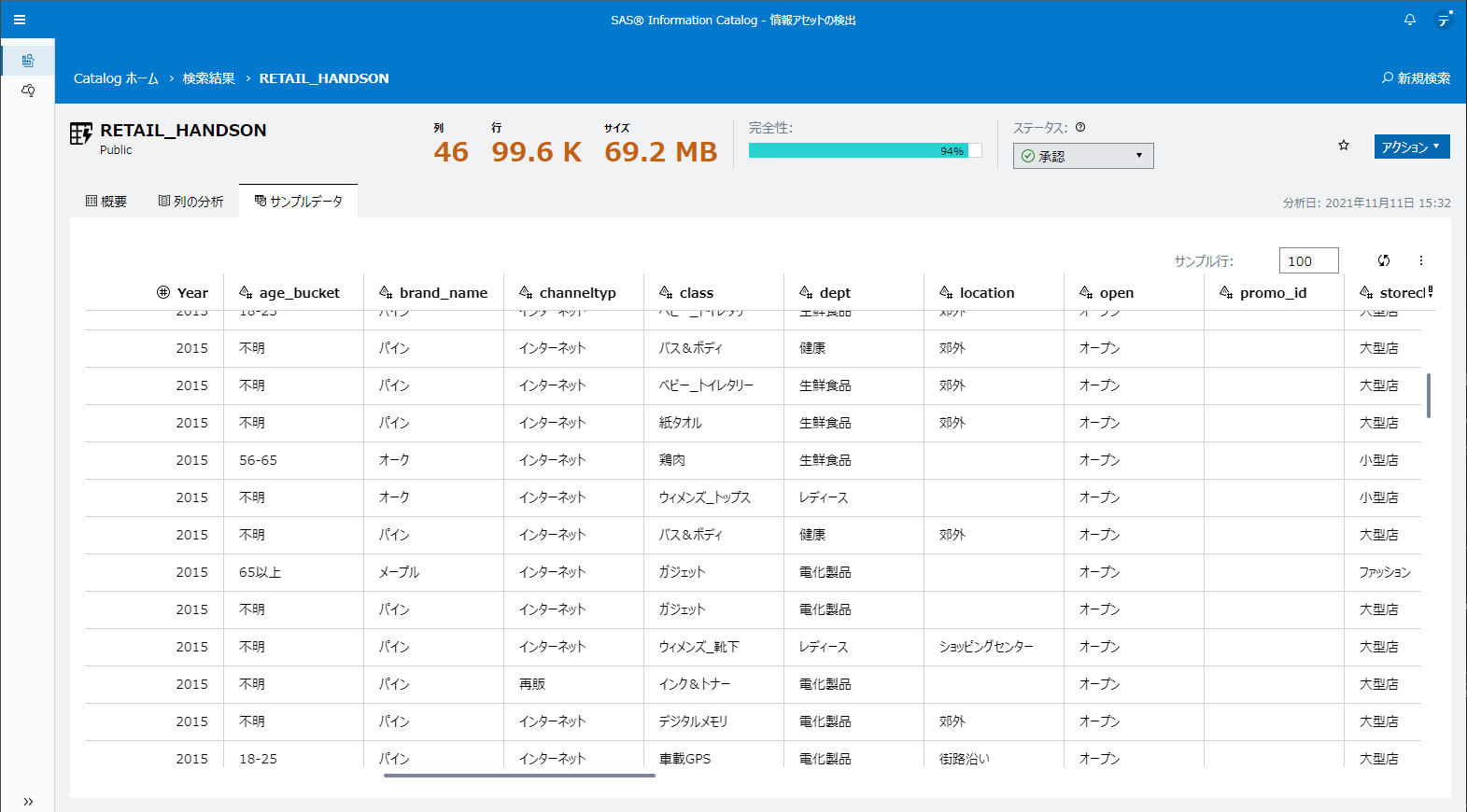This screenshot has width=1467, height=812.
Task: Click the class column type icon
Action: click(666, 292)
